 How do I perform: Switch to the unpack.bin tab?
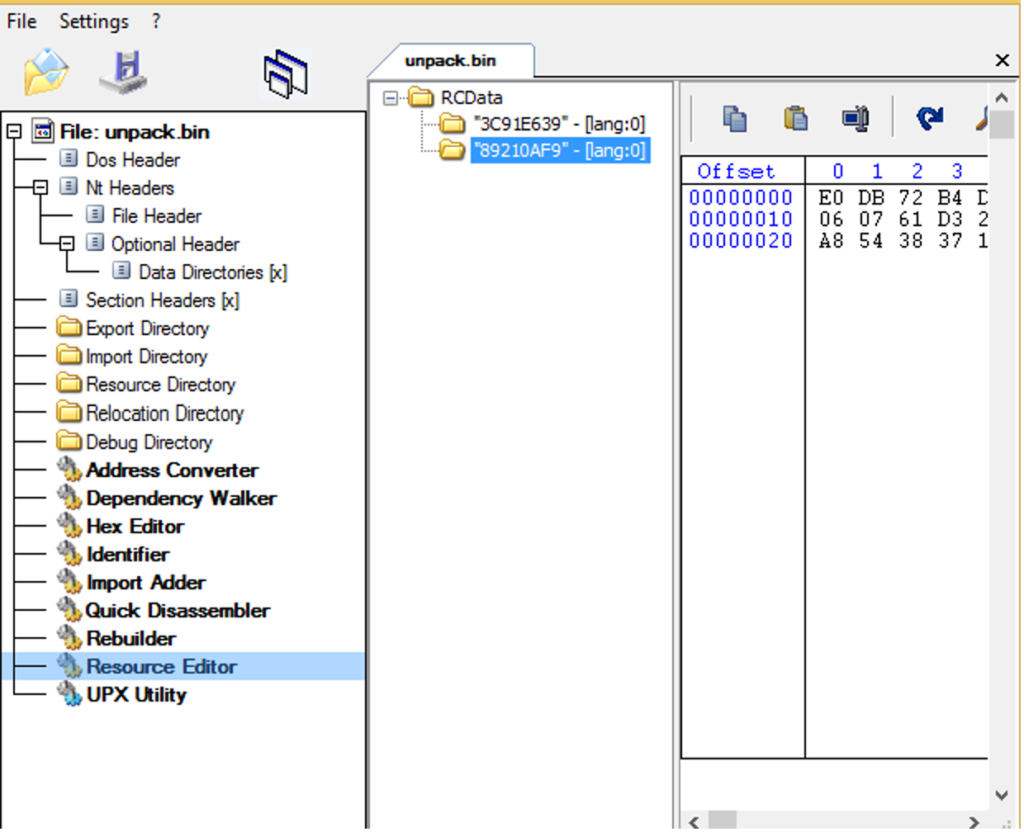click(x=450, y=60)
